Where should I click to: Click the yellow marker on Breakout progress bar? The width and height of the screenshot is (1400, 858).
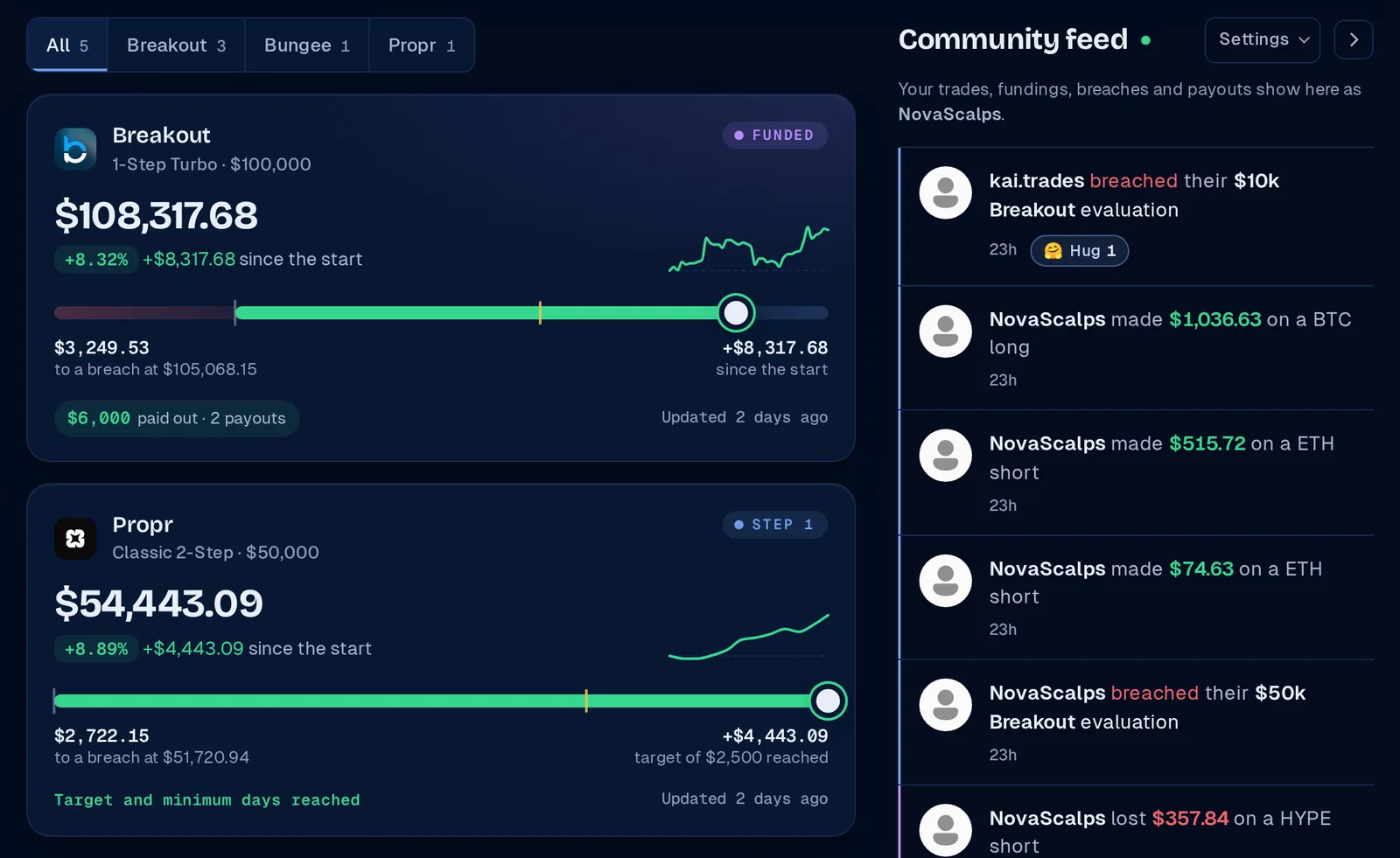pos(540,312)
